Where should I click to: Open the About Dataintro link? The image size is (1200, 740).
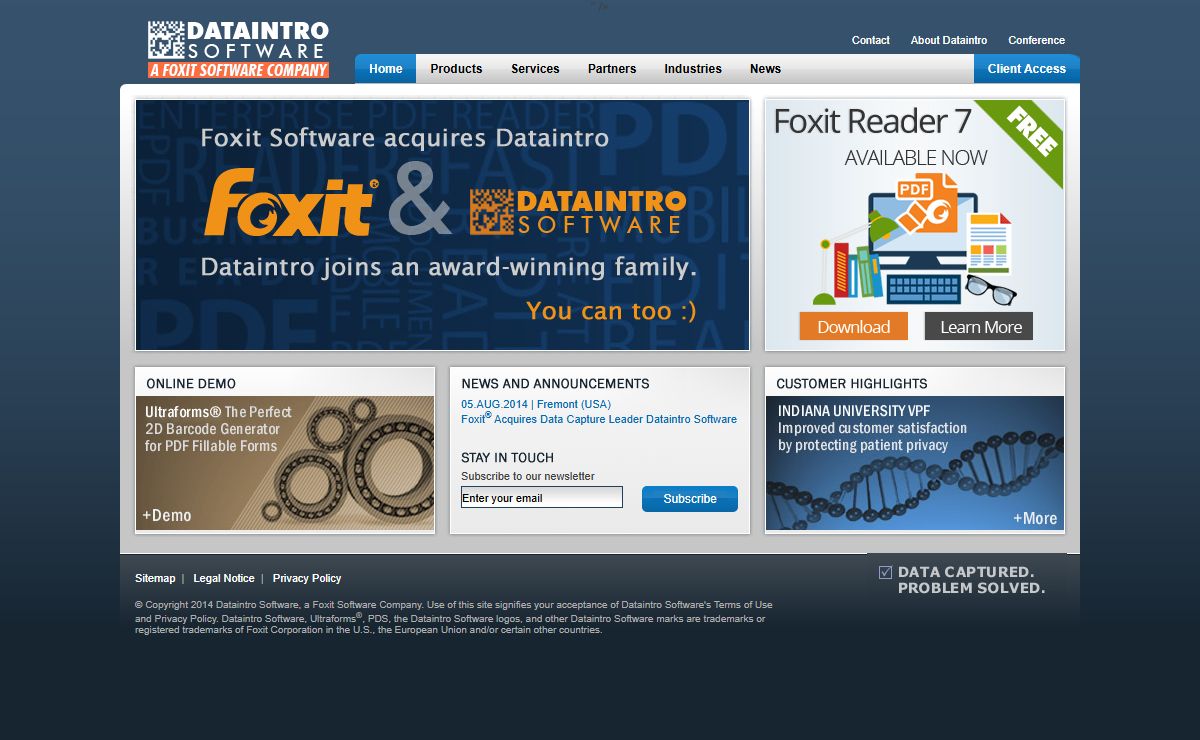point(948,40)
